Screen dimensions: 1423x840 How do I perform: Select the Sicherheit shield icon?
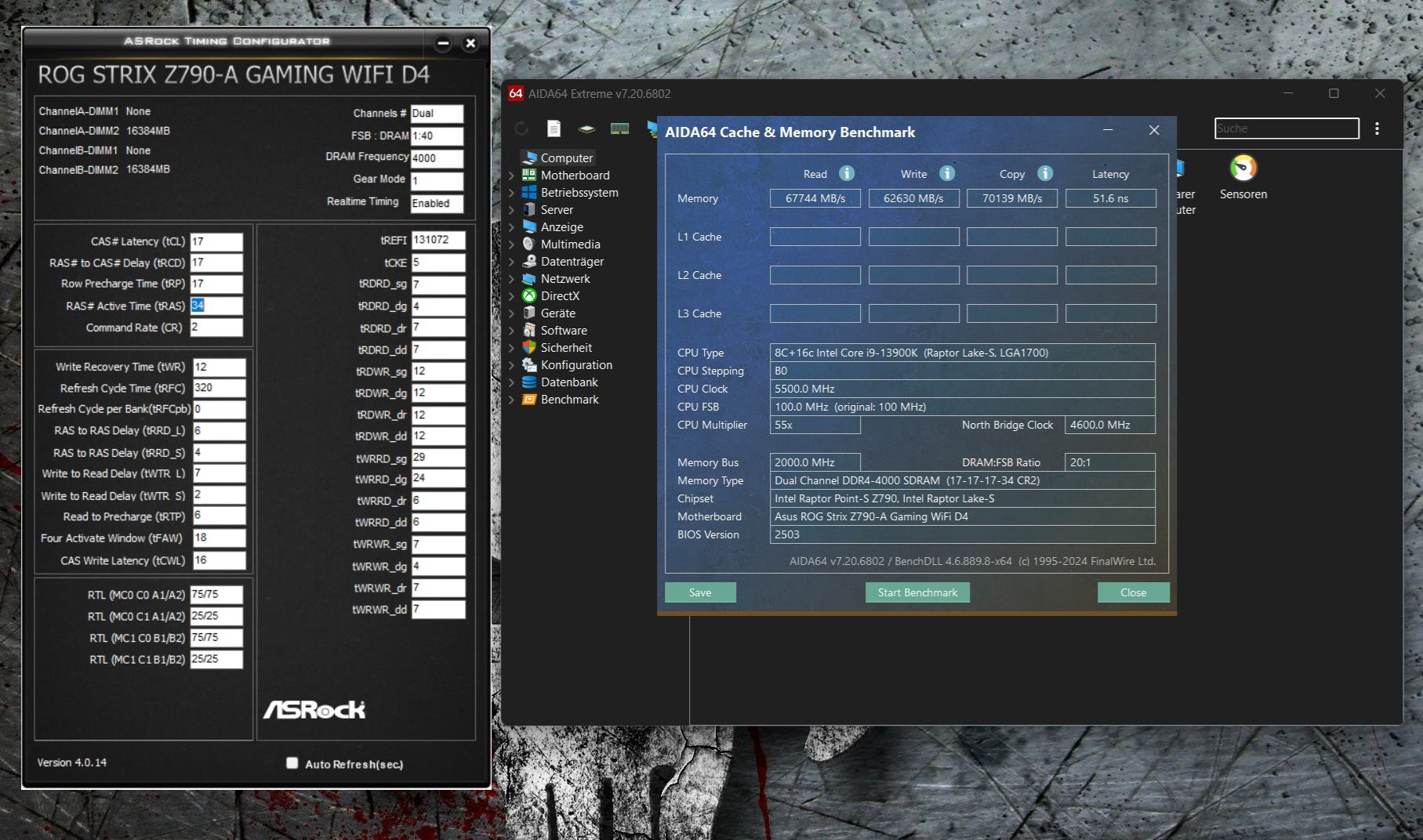tap(529, 348)
